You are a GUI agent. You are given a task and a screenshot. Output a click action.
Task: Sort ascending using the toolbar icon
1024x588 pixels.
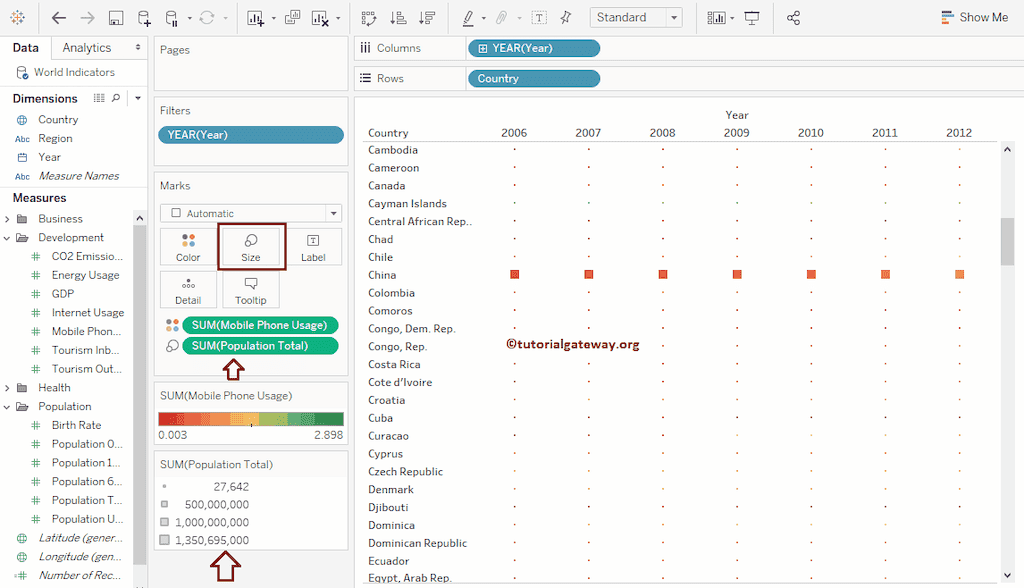pos(398,18)
